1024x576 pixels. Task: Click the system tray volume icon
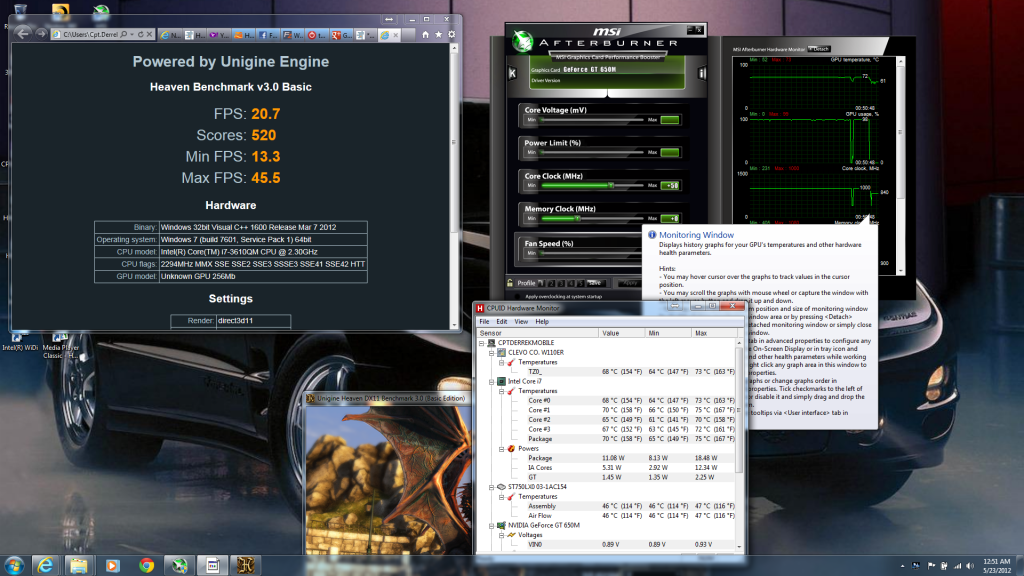pos(970,566)
